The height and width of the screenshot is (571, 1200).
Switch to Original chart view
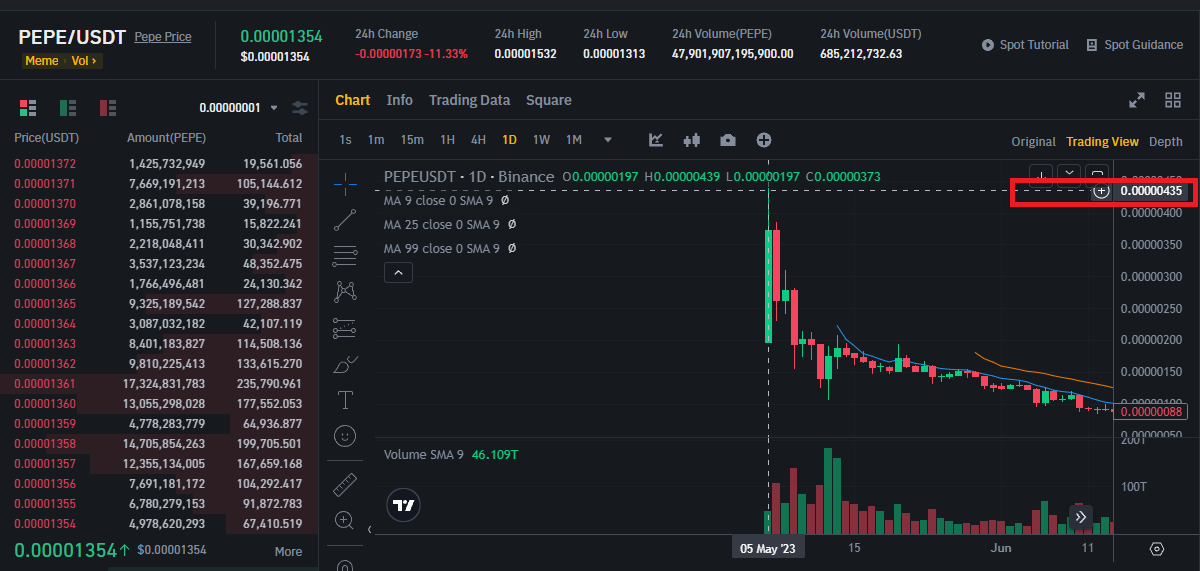click(1033, 142)
